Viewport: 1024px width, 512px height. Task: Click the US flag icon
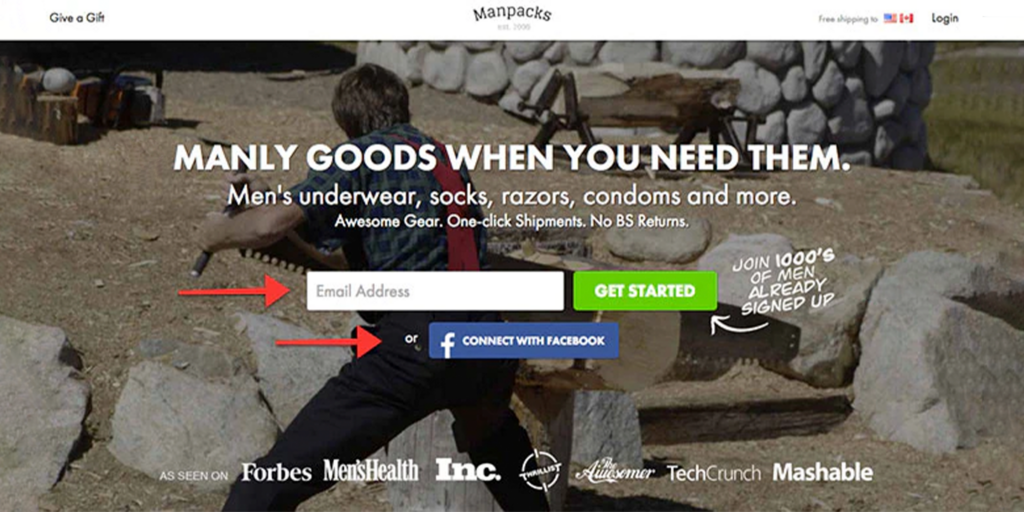[890, 18]
